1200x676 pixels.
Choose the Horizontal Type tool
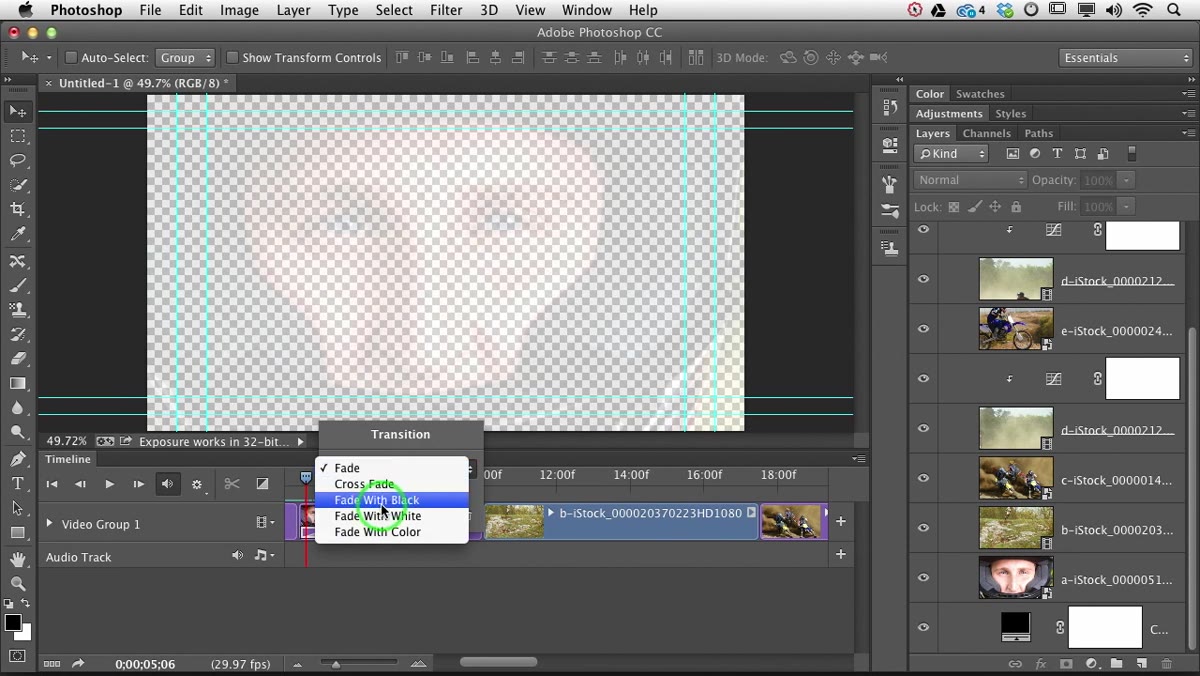click(x=18, y=484)
